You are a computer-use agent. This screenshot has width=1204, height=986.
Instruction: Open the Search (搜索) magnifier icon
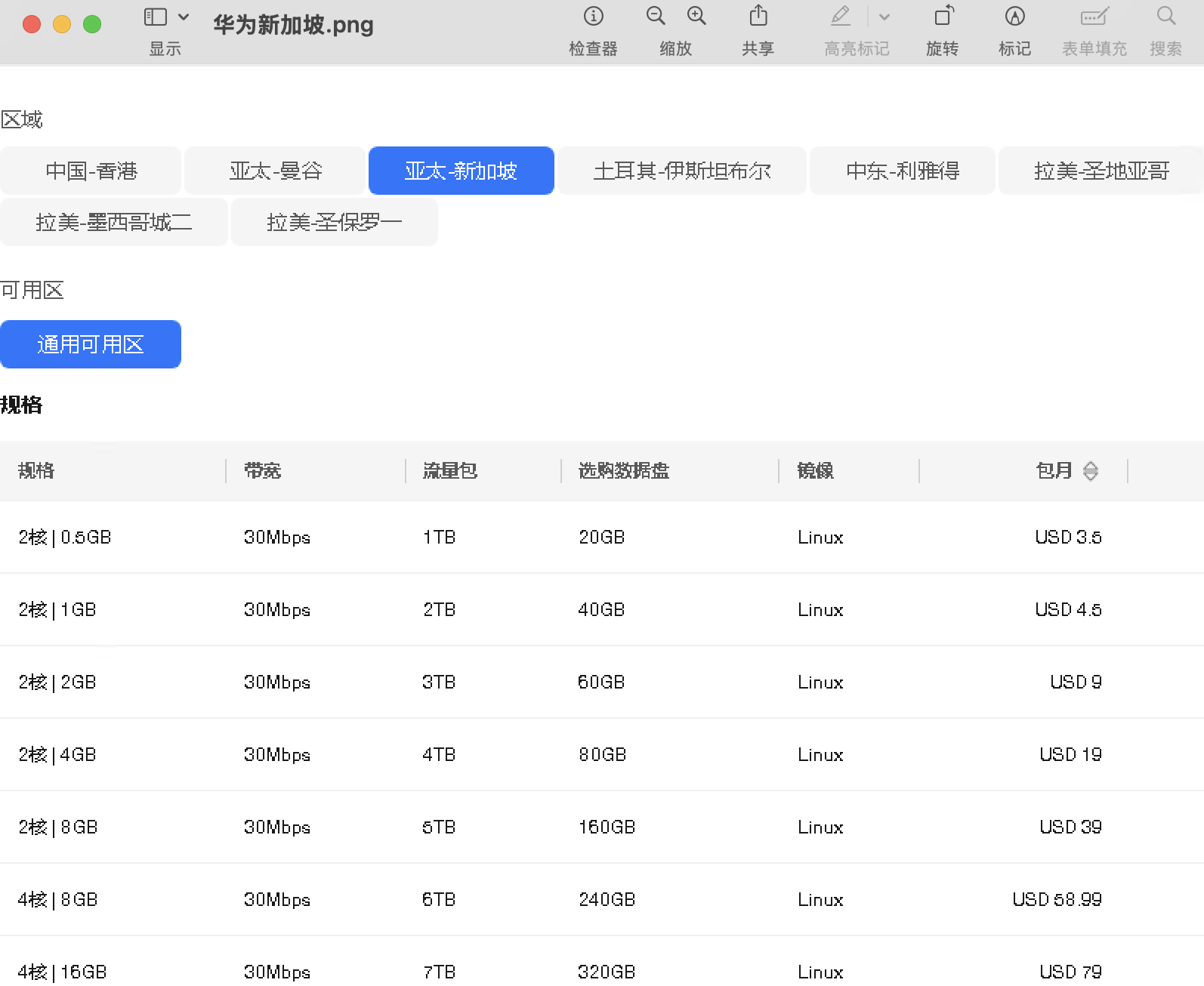(1166, 16)
